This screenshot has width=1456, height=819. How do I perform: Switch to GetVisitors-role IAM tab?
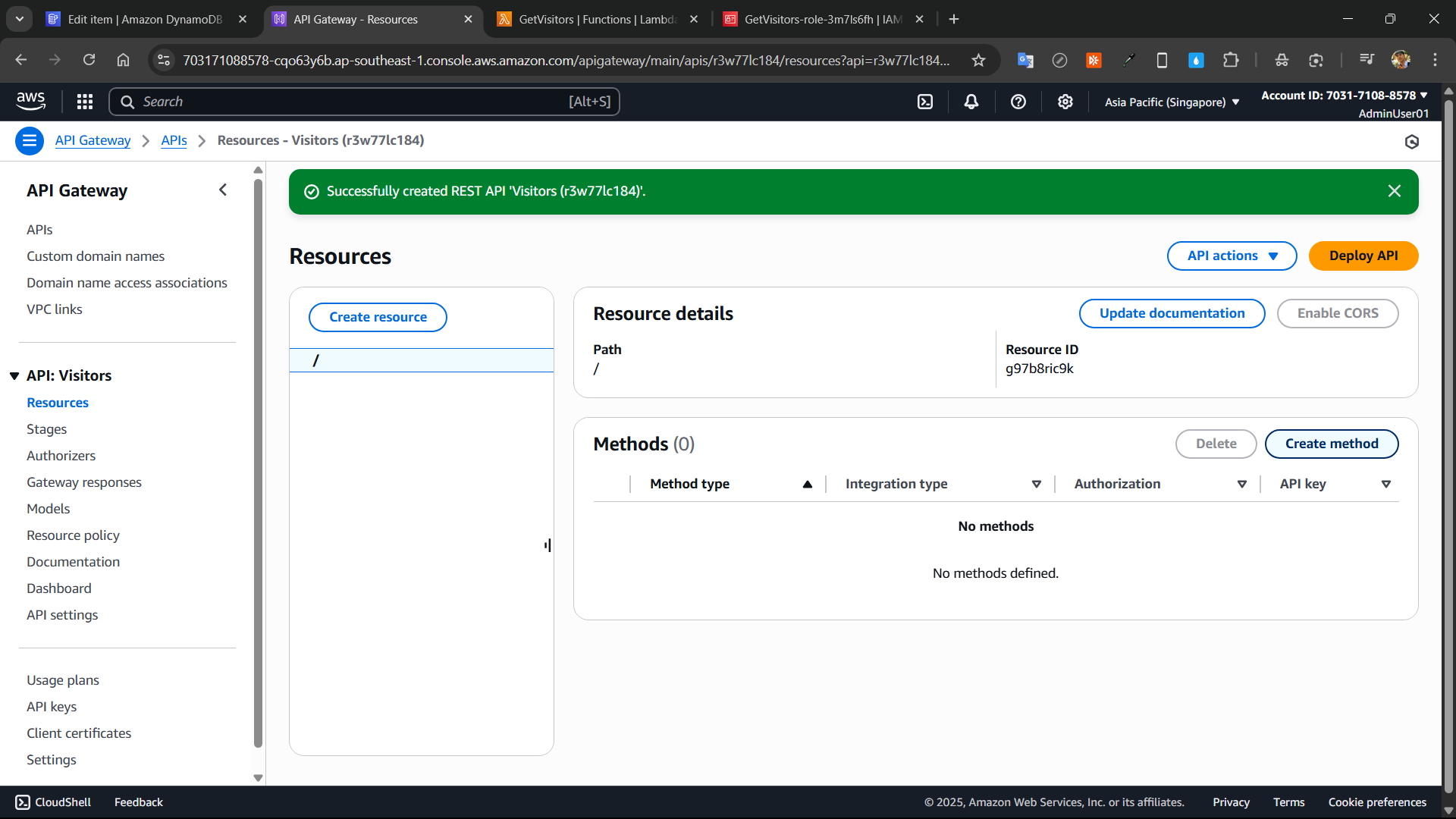[823, 20]
